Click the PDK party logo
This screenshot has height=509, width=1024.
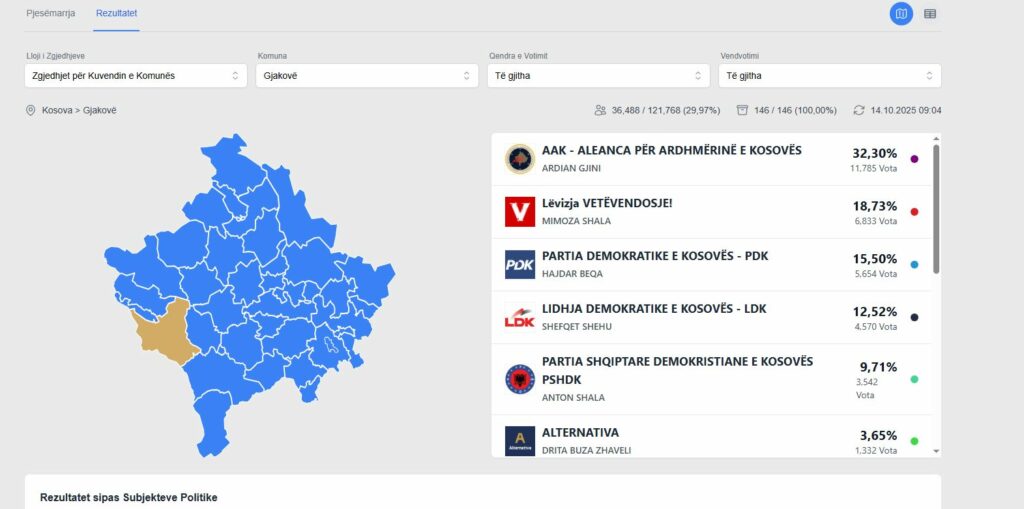pos(520,264)
